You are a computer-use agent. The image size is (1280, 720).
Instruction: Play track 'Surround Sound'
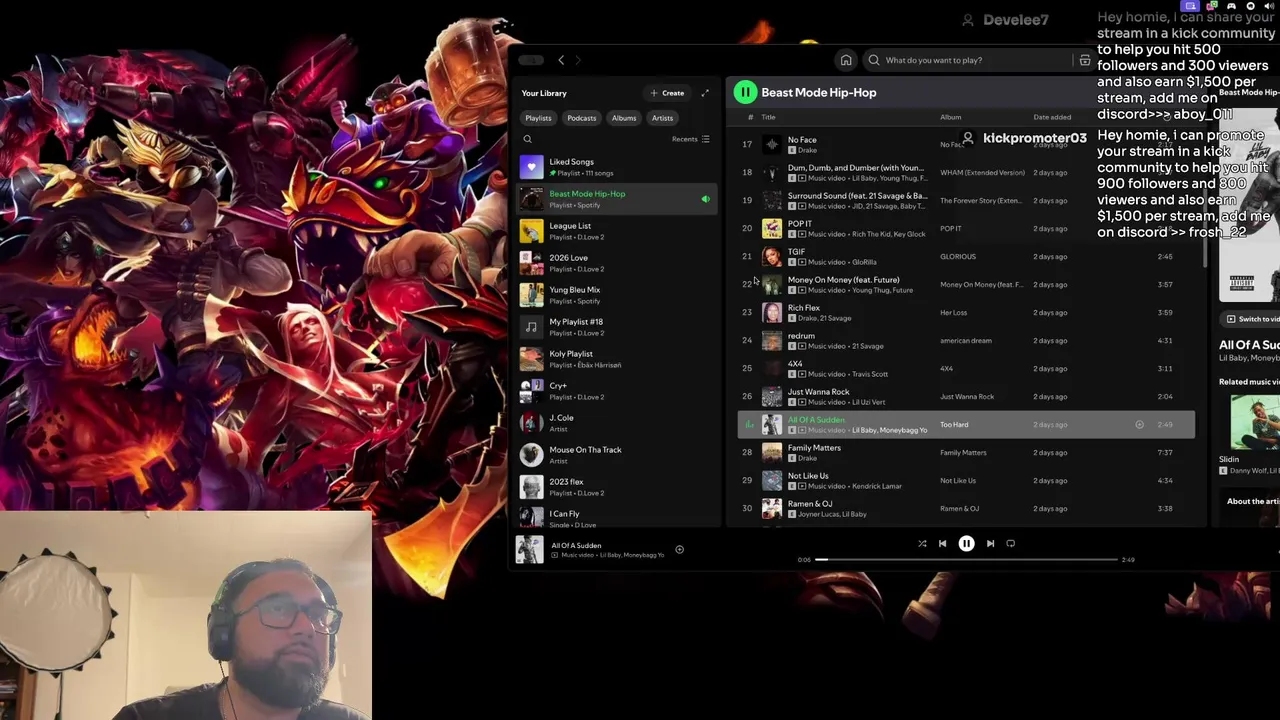(x=966, y=200)
